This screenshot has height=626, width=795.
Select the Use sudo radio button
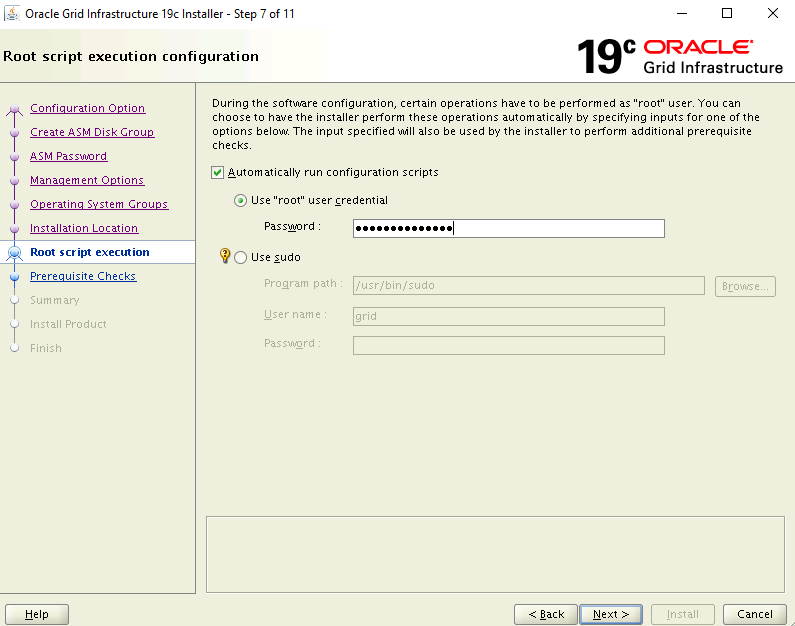240,257
